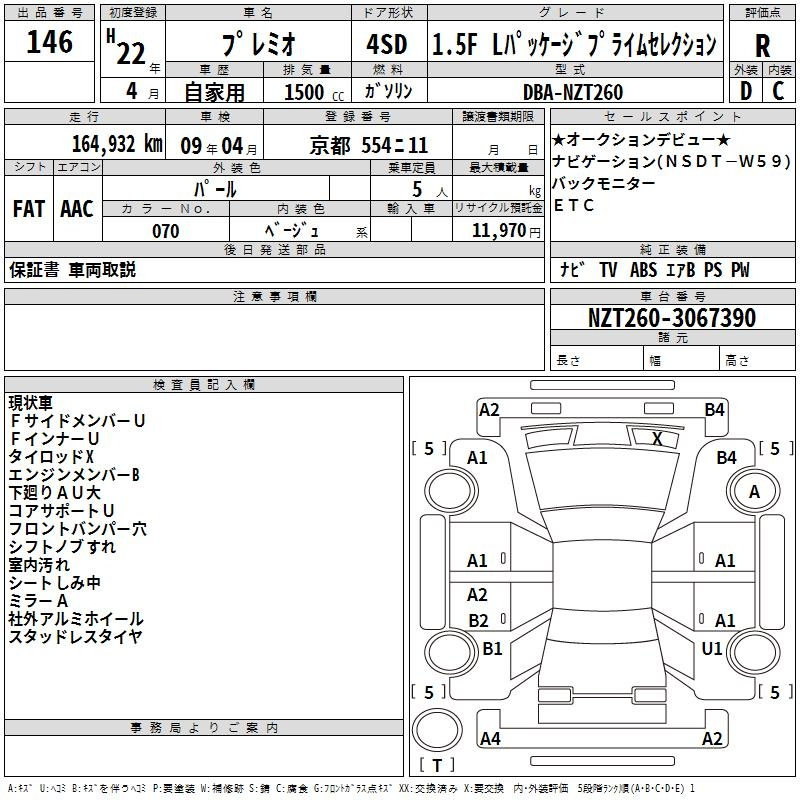Image resolution: width=800 pixels, height=800 pixels.
Task: Click the 検査員記入欄 section header
Action: pos(204,385)
